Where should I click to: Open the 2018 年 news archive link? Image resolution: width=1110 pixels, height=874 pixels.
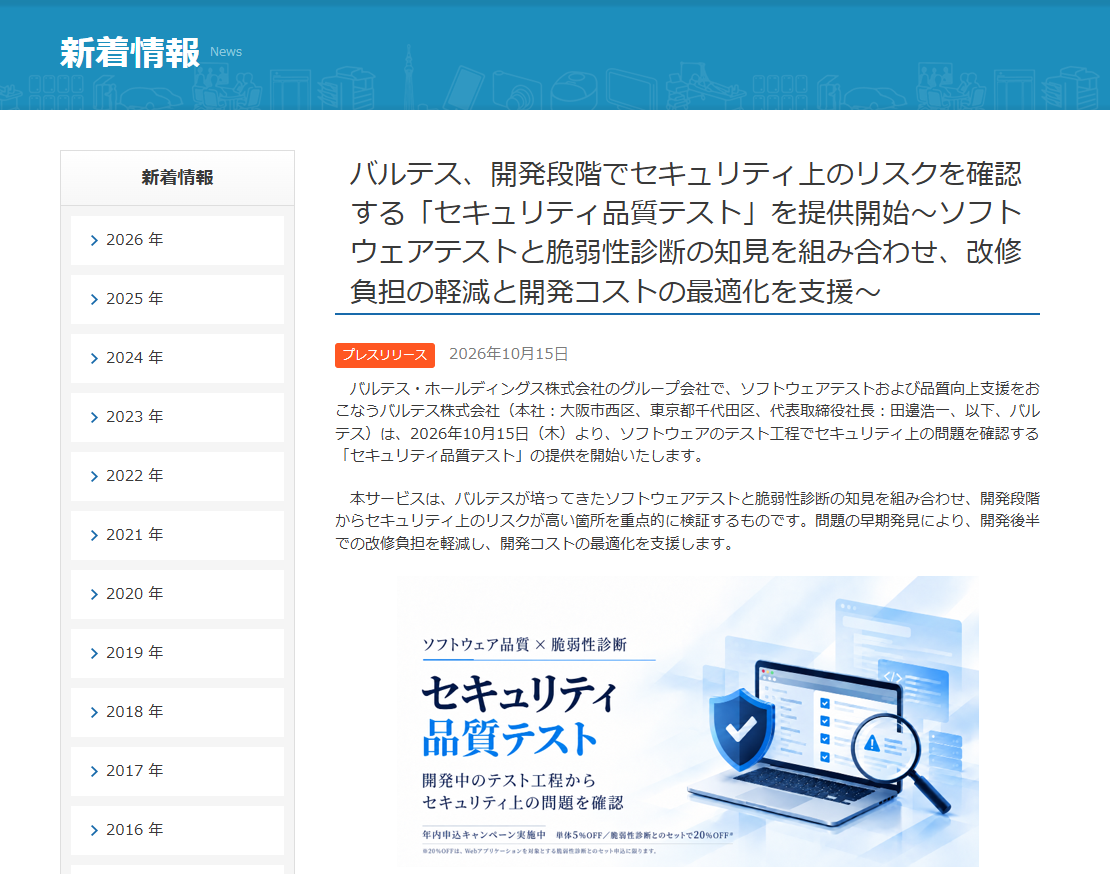pos(177,712)
